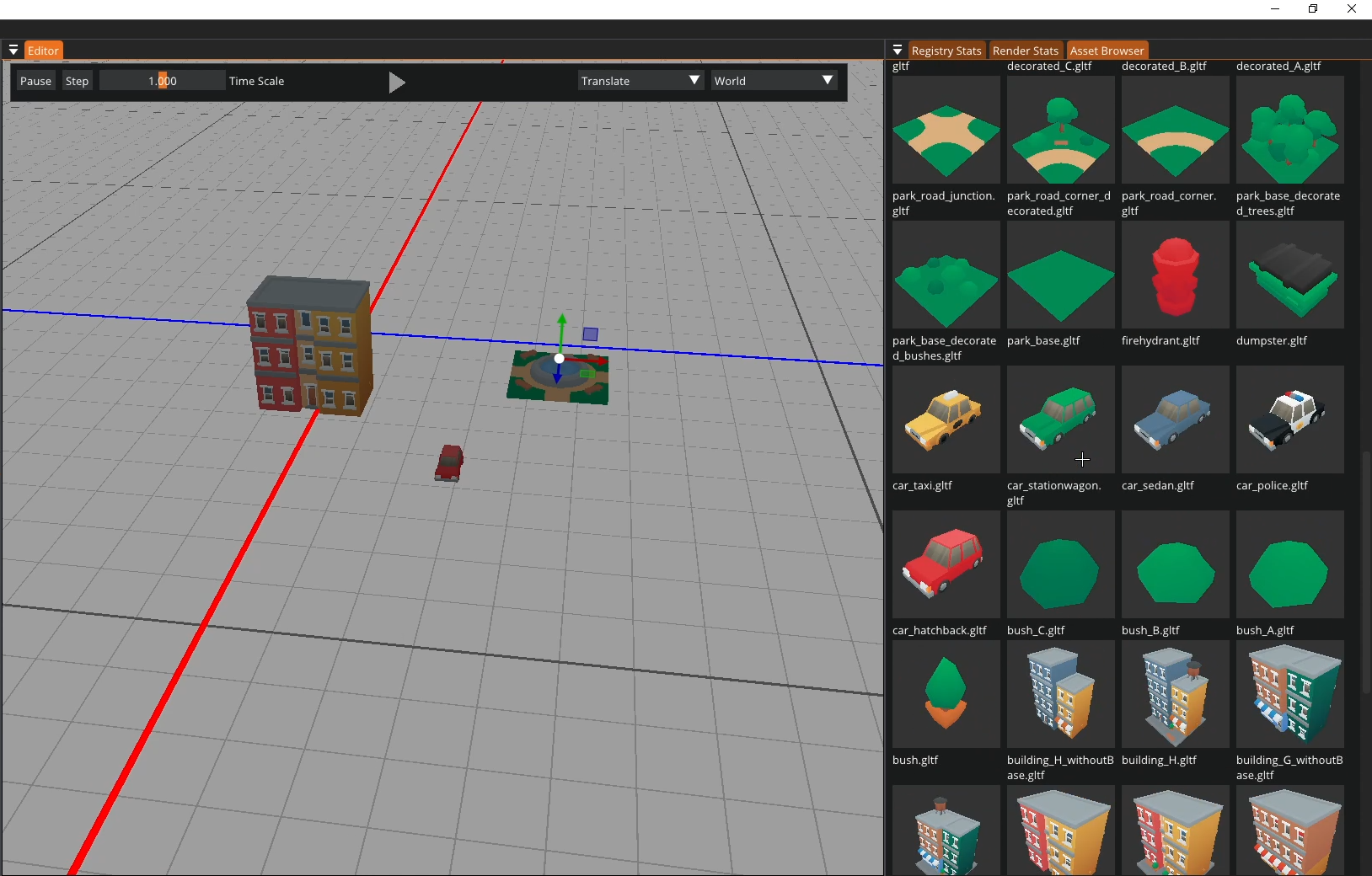Open the World coordinate space dropdown
Image resolution: width=1372 pixels, height=876 pixels.
(774, 81)
